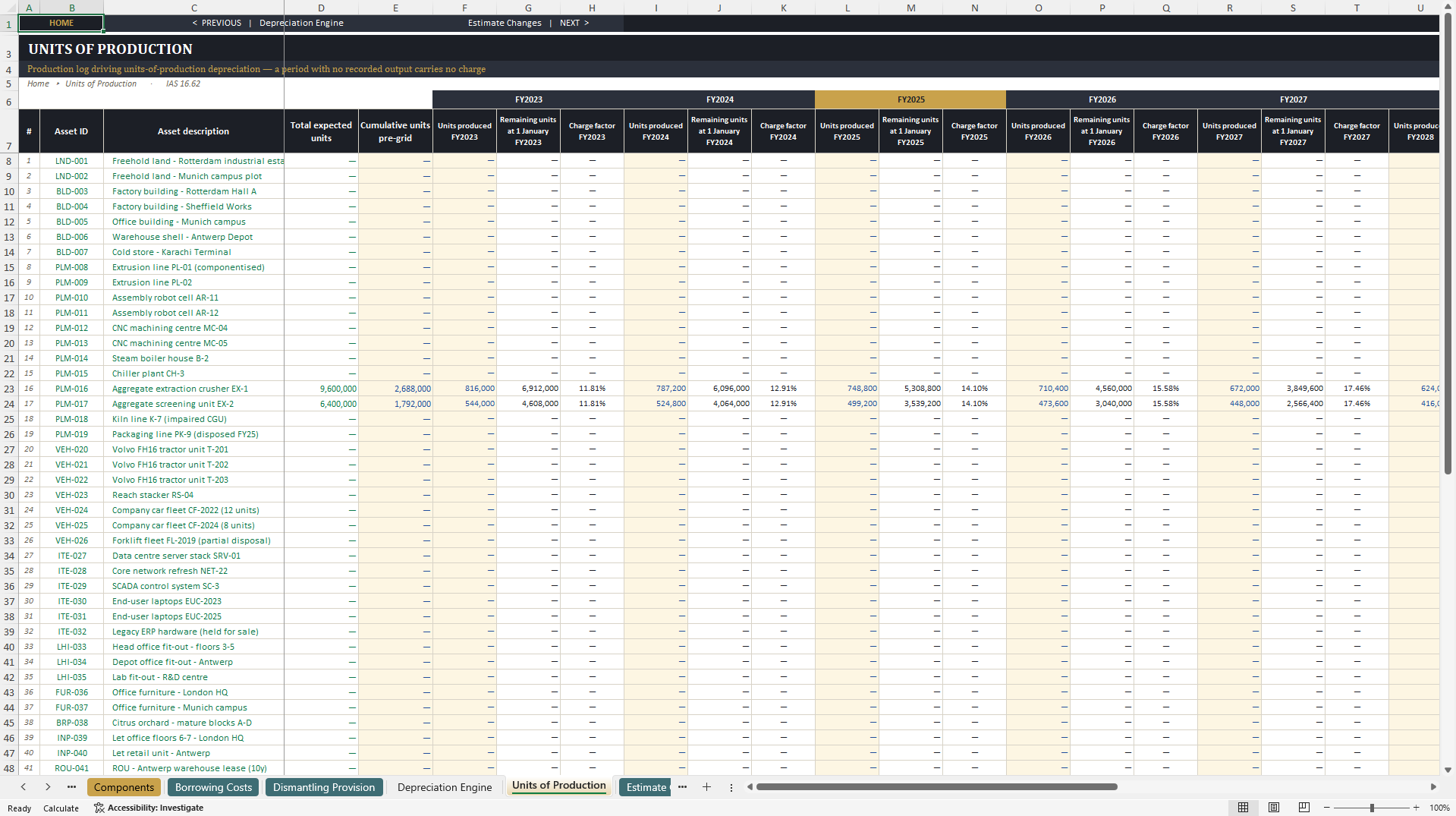This screenshot has width=1456, height=816.
Task: Select the FY2025 highlighted period header
Action: (910, 99)
